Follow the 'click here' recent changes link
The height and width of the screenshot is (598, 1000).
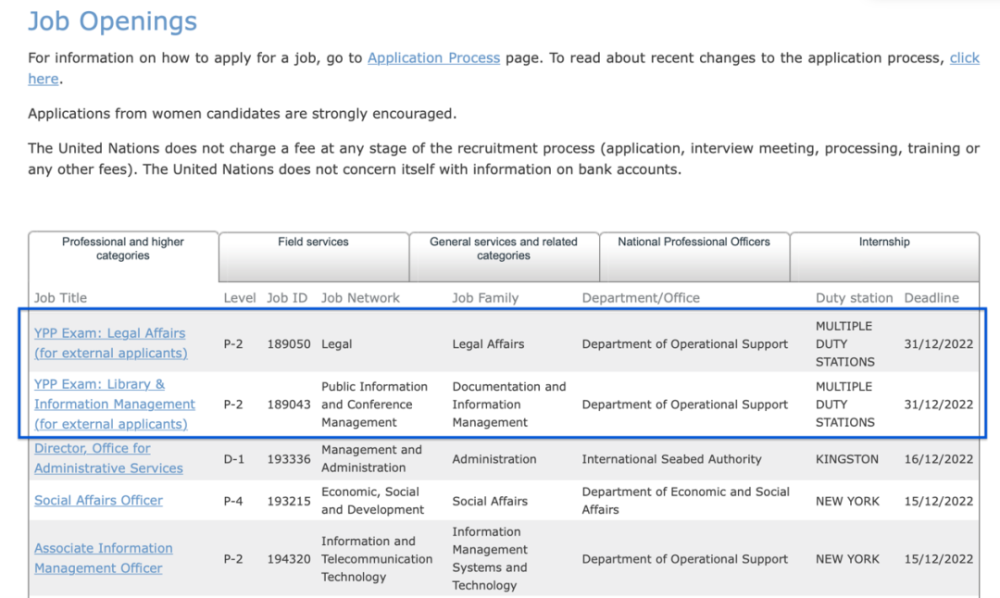click(x=964, y=58)
